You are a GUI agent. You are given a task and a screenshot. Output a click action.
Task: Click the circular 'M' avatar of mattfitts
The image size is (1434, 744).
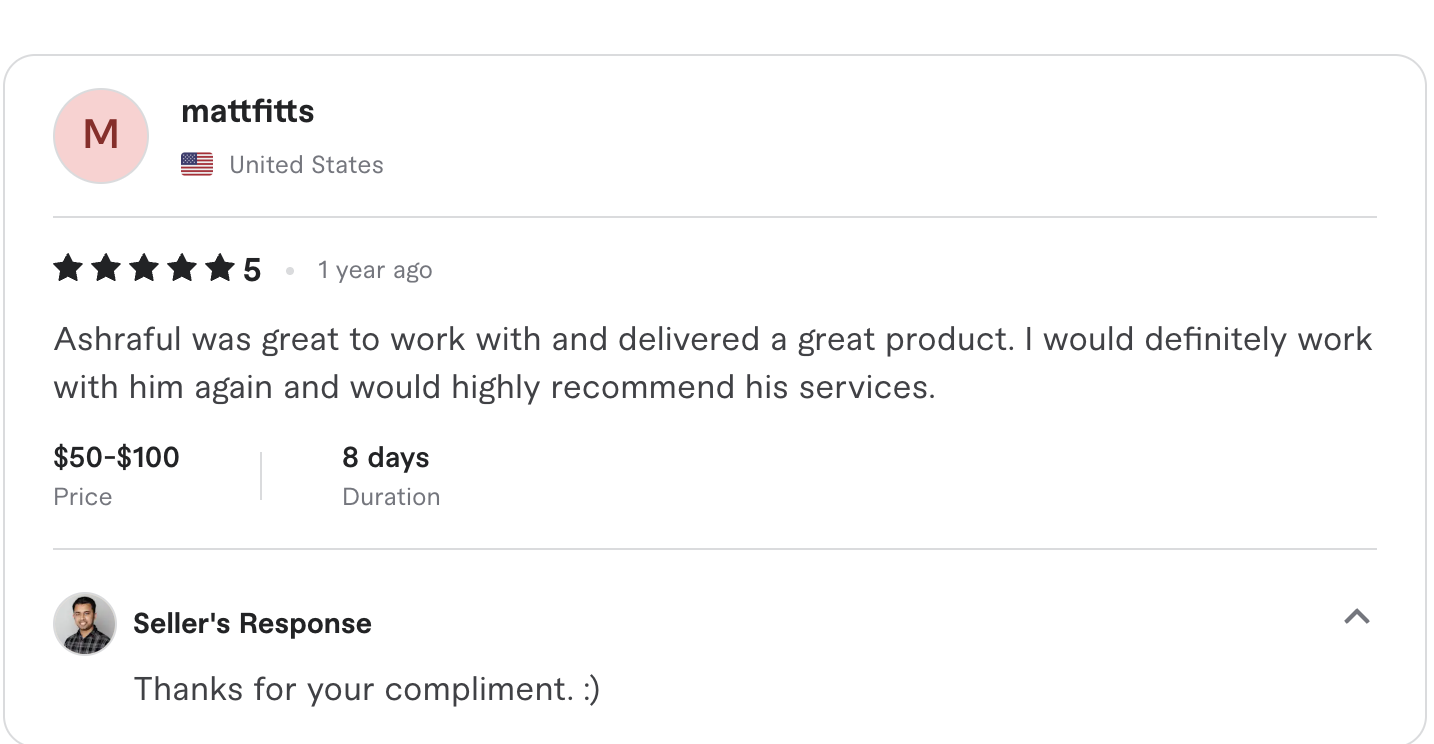100,135
